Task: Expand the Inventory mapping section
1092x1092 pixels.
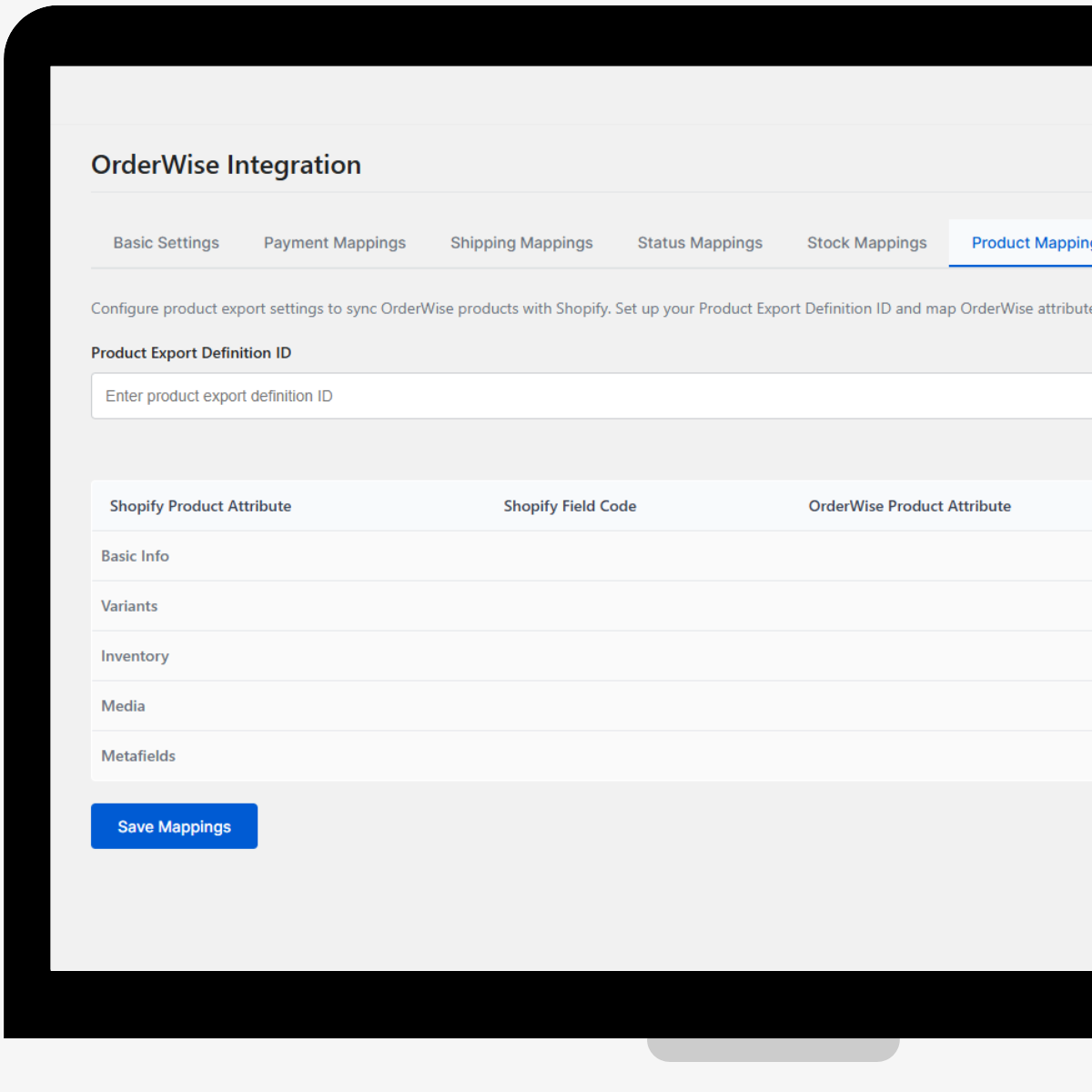Action: (135, 656)
